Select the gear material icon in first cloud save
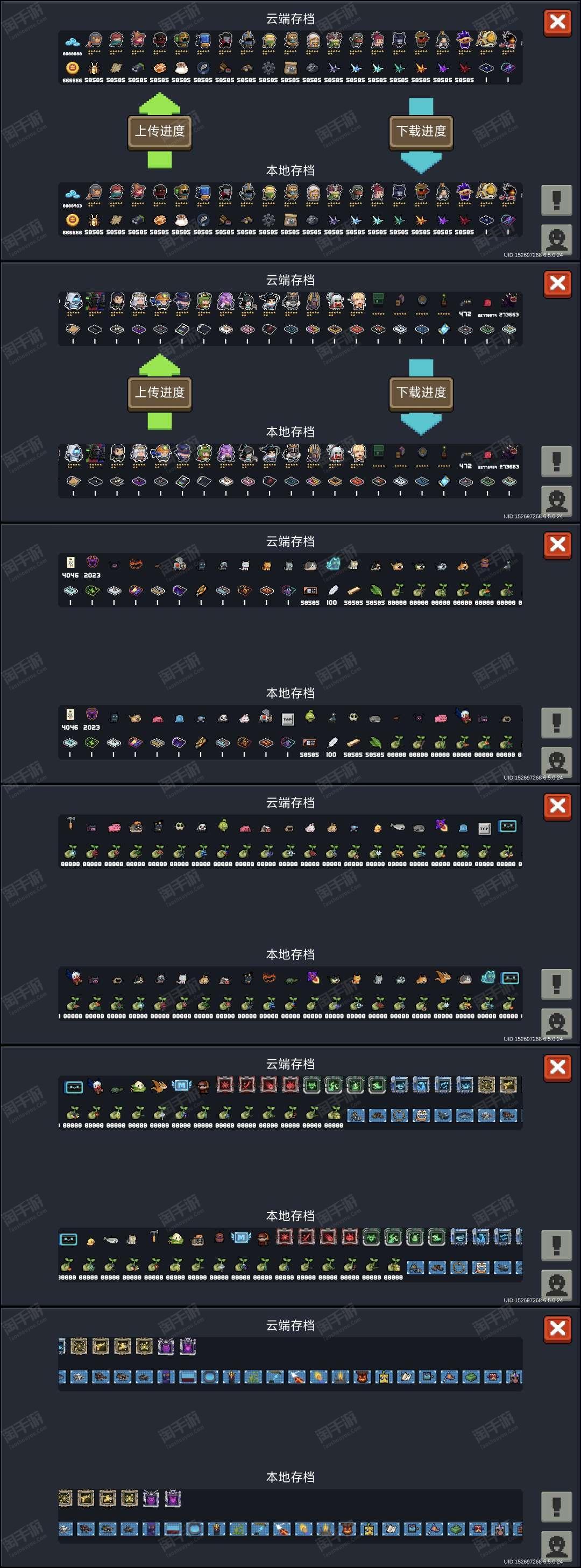The image size is (581, 1568). [x=268, y=68]
